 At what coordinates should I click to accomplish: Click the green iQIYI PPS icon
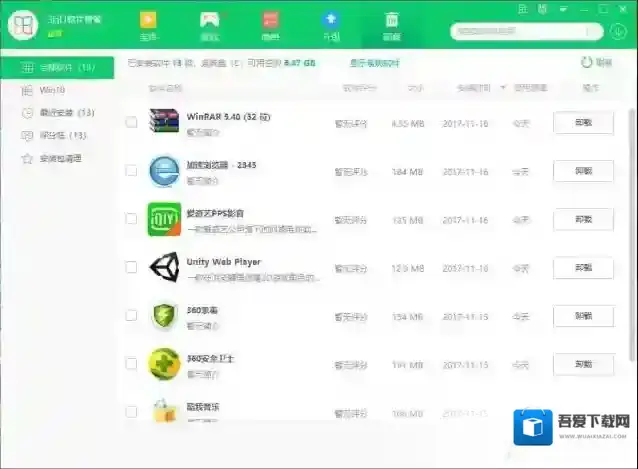pyautogui.click(x=163, y=219)
